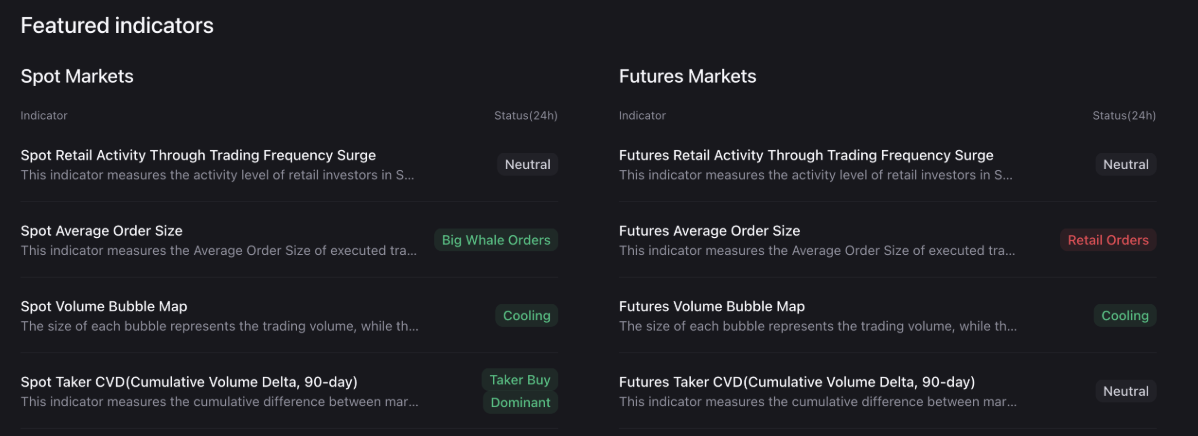1198x436 pixels.
Task: Open the Spot Average Order Size indicator
Action: [x=101, y=231]
